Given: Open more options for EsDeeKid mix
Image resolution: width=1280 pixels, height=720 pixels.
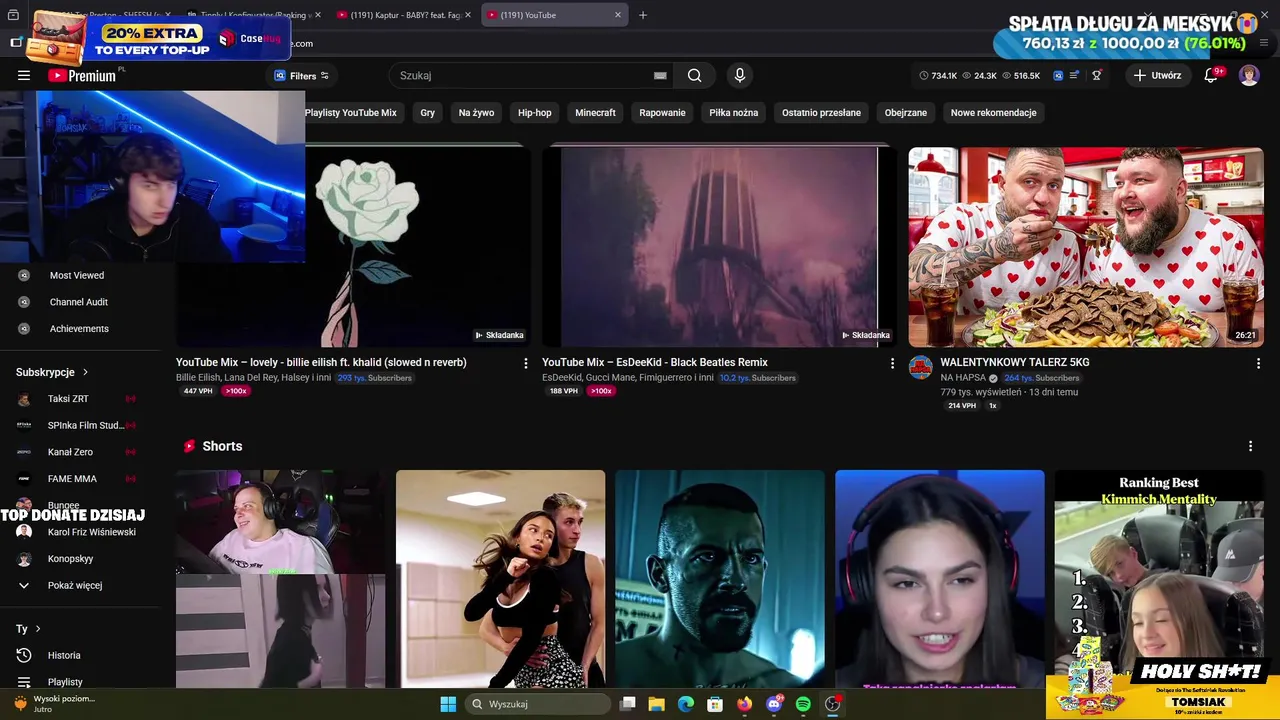Looking at the screenshot, I should pos(892,363).
